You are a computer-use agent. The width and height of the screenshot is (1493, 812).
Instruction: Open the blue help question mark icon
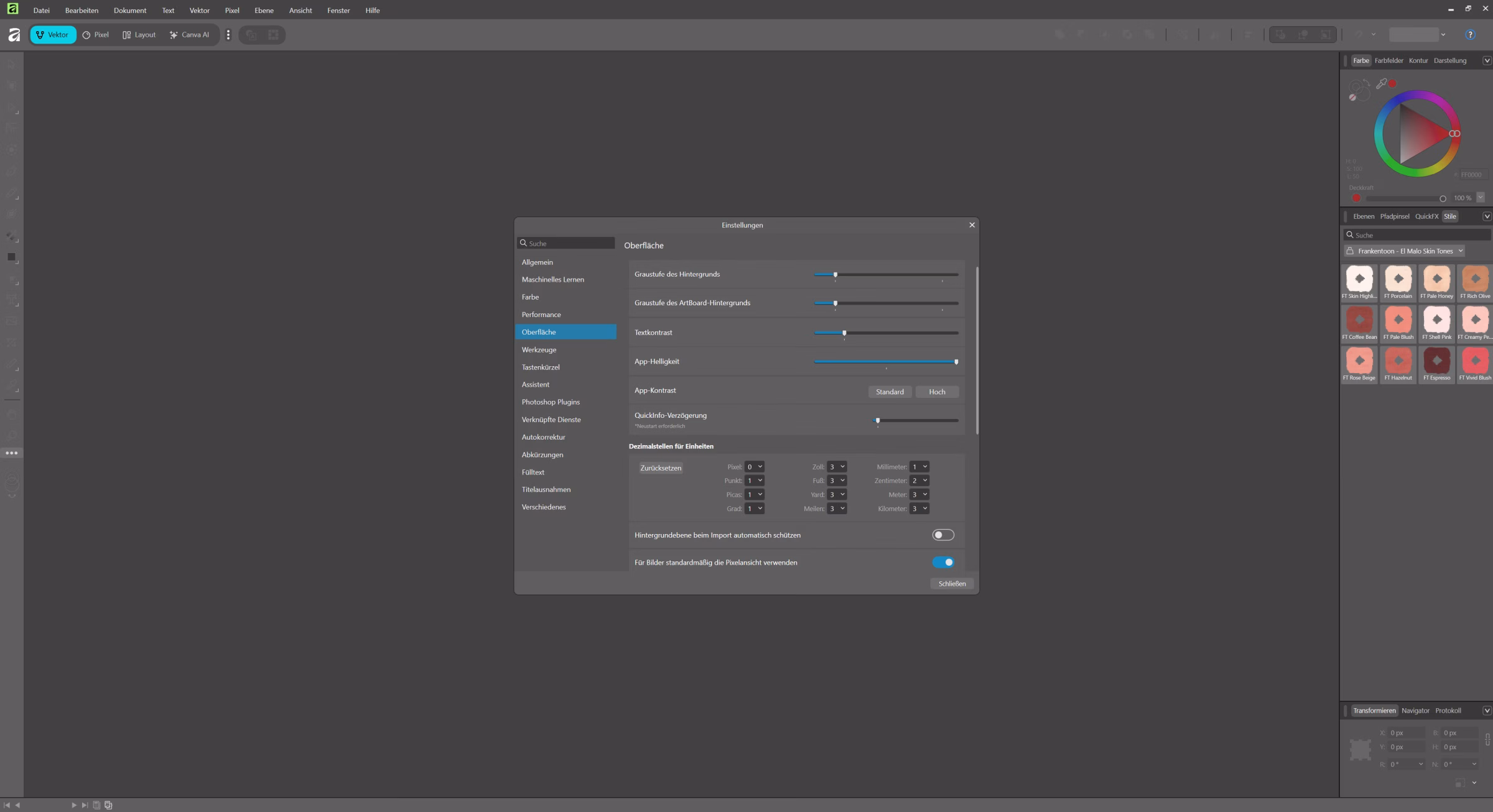click(1470, 35)
